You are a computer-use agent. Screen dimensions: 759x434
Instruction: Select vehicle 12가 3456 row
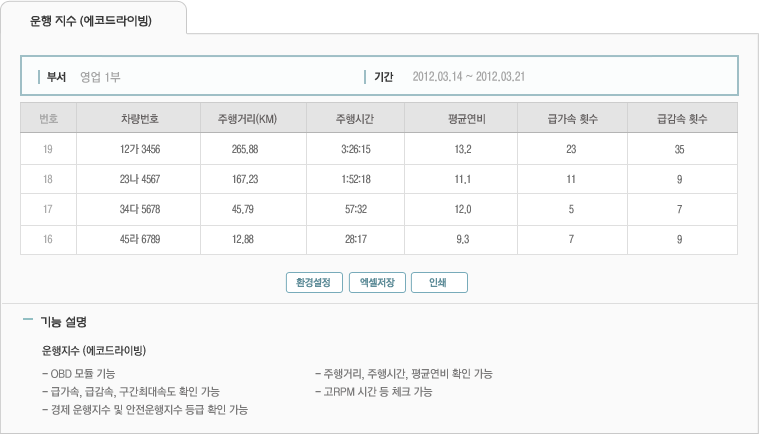[x=139, y=150]
